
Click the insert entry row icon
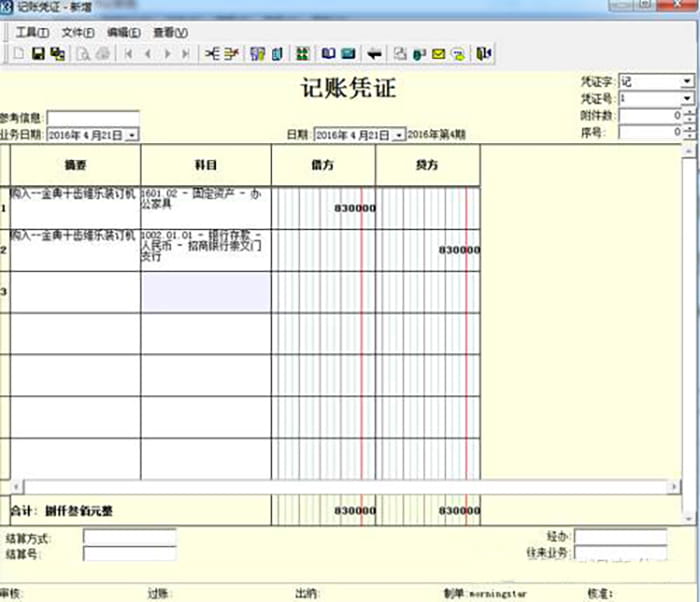tap(212, 53)
